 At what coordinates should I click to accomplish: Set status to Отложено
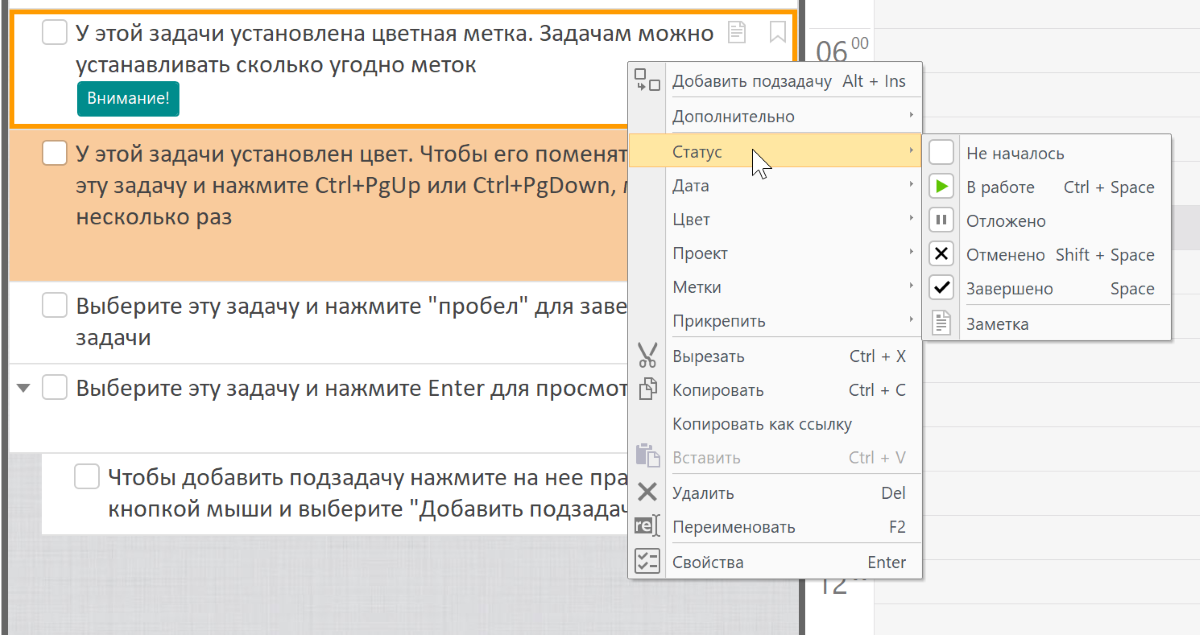(1046, 221)
